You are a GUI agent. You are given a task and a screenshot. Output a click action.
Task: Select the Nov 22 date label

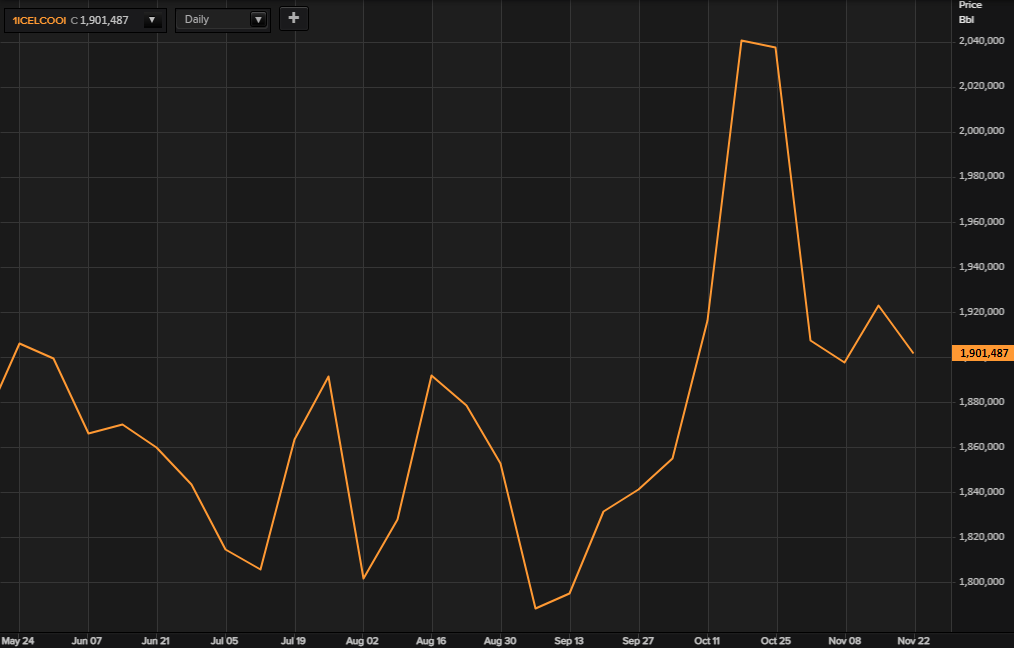pyautogui.click(x=914, y=641)
